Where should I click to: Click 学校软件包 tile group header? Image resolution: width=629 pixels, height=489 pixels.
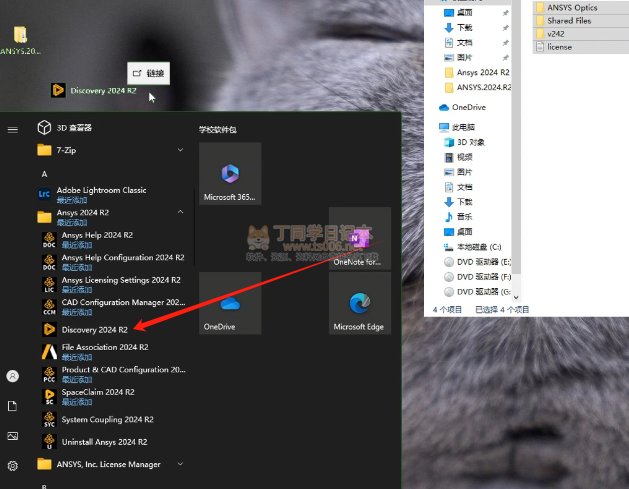tap(217, 130)
